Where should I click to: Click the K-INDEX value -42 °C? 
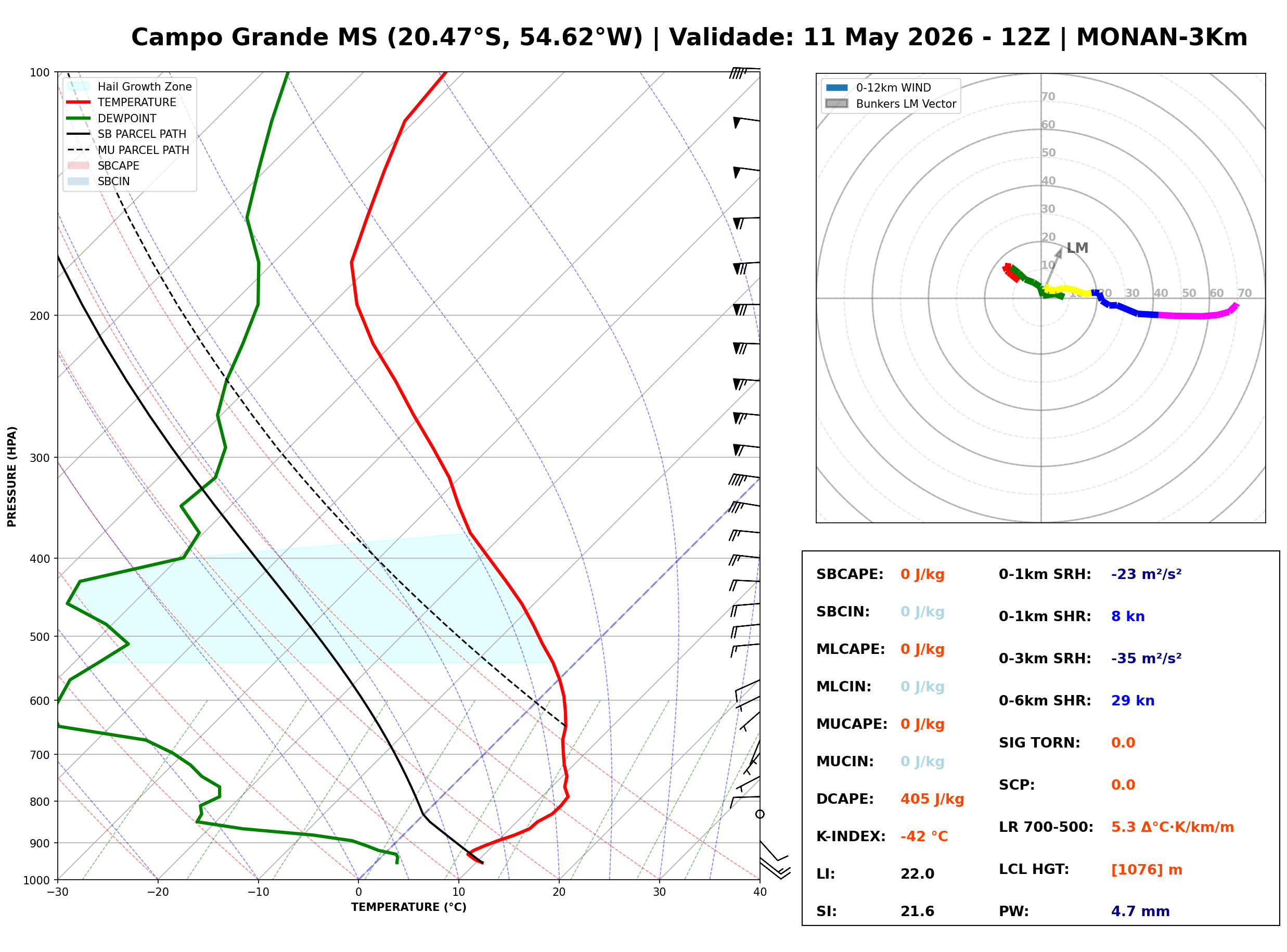point(924,837)
